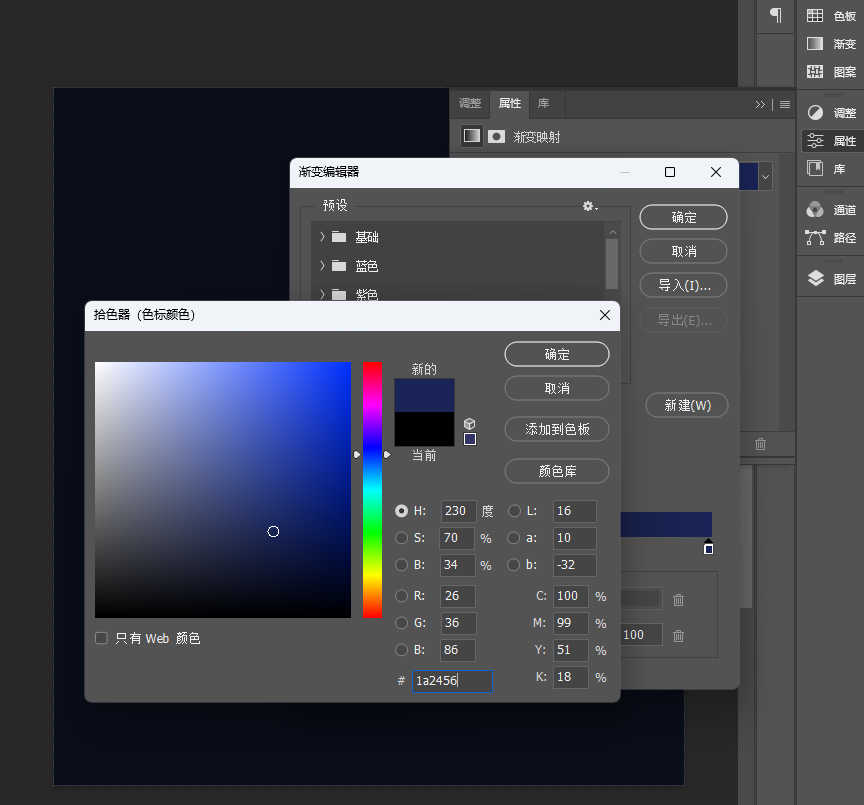Expand the 紫色 preset folder

(322, 294)
